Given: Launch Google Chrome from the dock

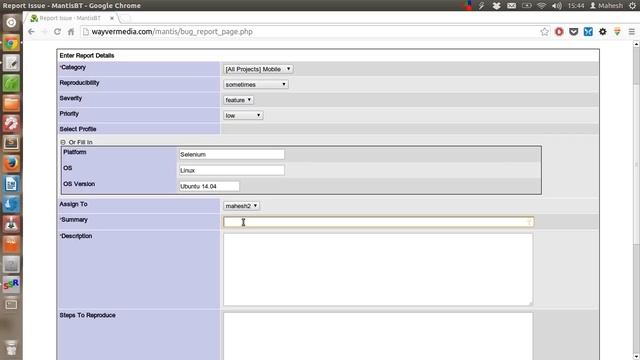Looking at the screenshot, I should click(11, 43).
